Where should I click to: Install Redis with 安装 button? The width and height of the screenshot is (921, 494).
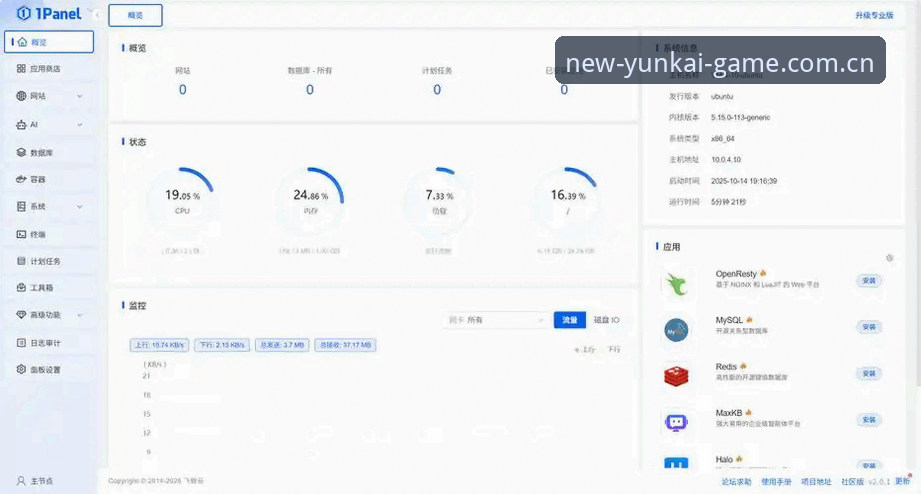click(869, 373)
